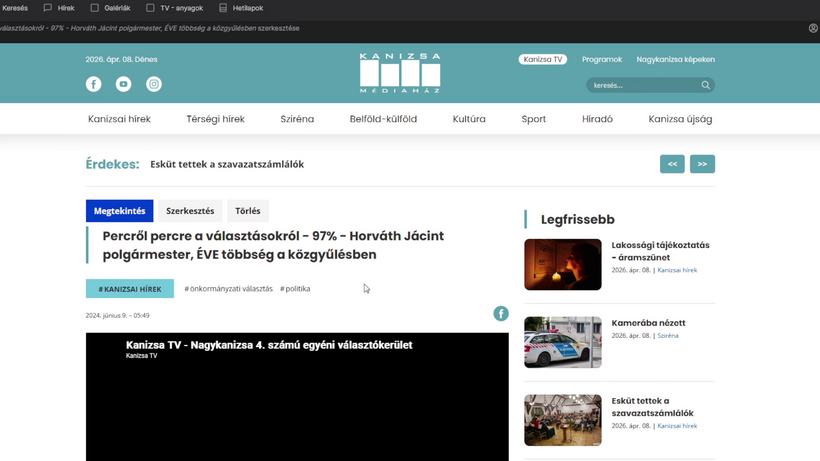Image resolution: width=820 pixels, height=461 pixels.
Task: Click the date text 2026. ápr. 08. Dénes
Action: 121,60
